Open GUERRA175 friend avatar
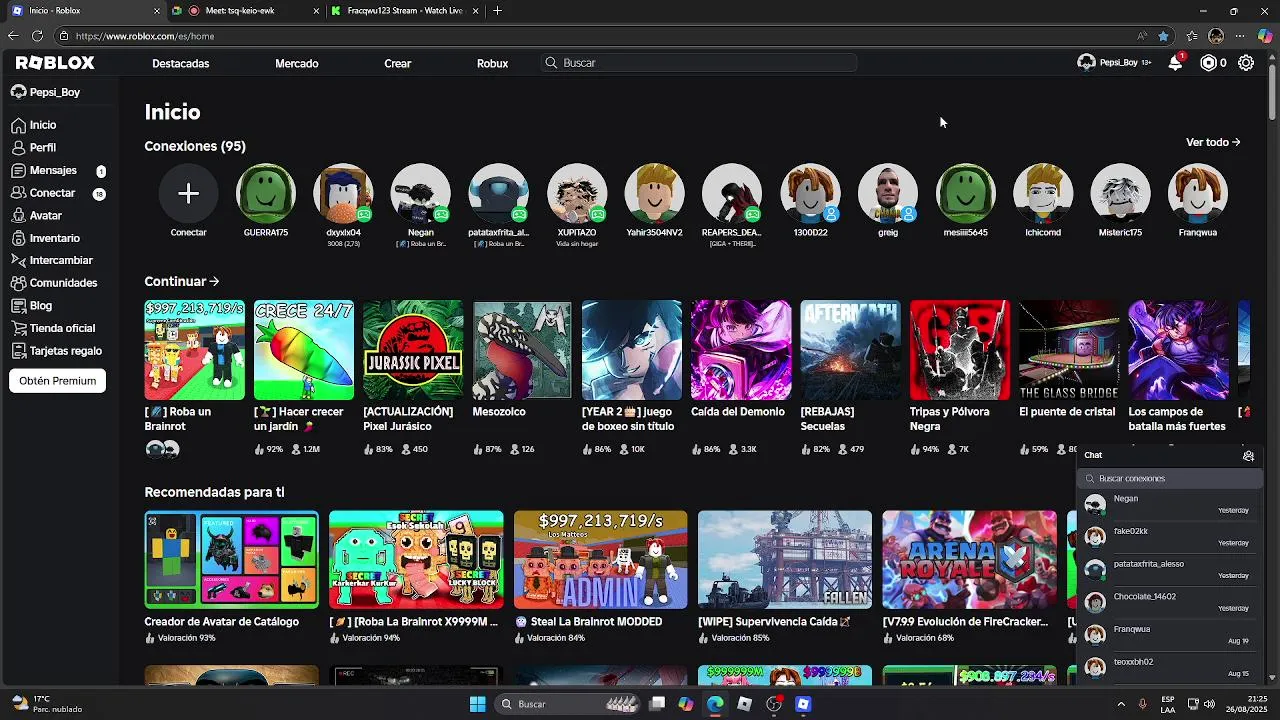This screenshot has width=1280, height=720. coord(266,193)
